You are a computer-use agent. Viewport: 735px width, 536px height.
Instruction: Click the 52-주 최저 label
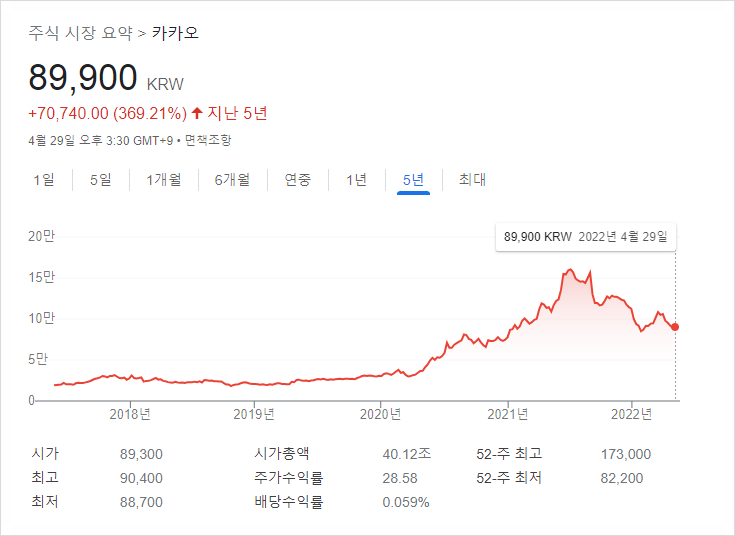509,478
